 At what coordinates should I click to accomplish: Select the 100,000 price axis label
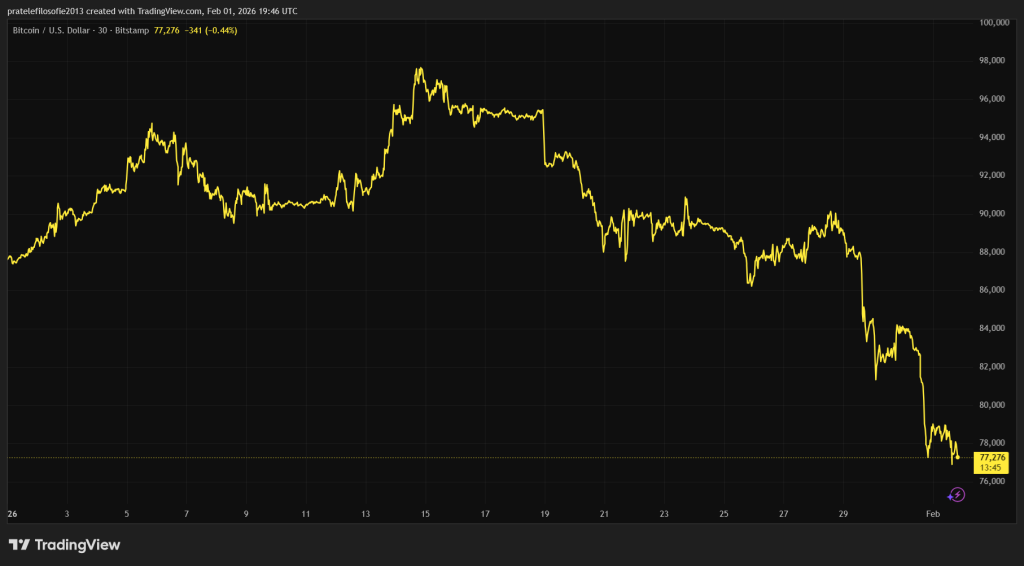pos(994,22)
